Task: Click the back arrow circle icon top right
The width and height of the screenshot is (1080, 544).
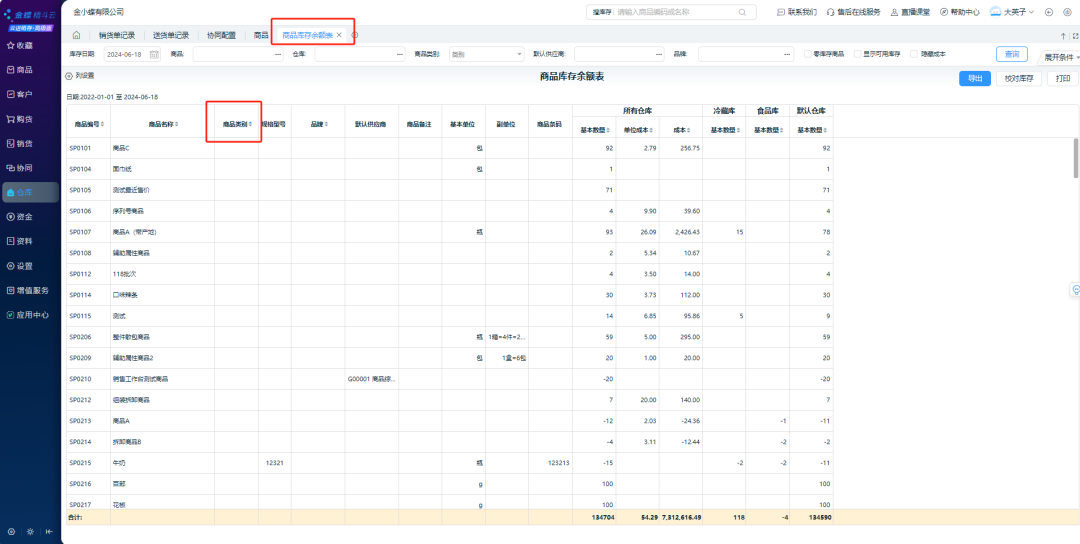Action: coord(1049,12)
